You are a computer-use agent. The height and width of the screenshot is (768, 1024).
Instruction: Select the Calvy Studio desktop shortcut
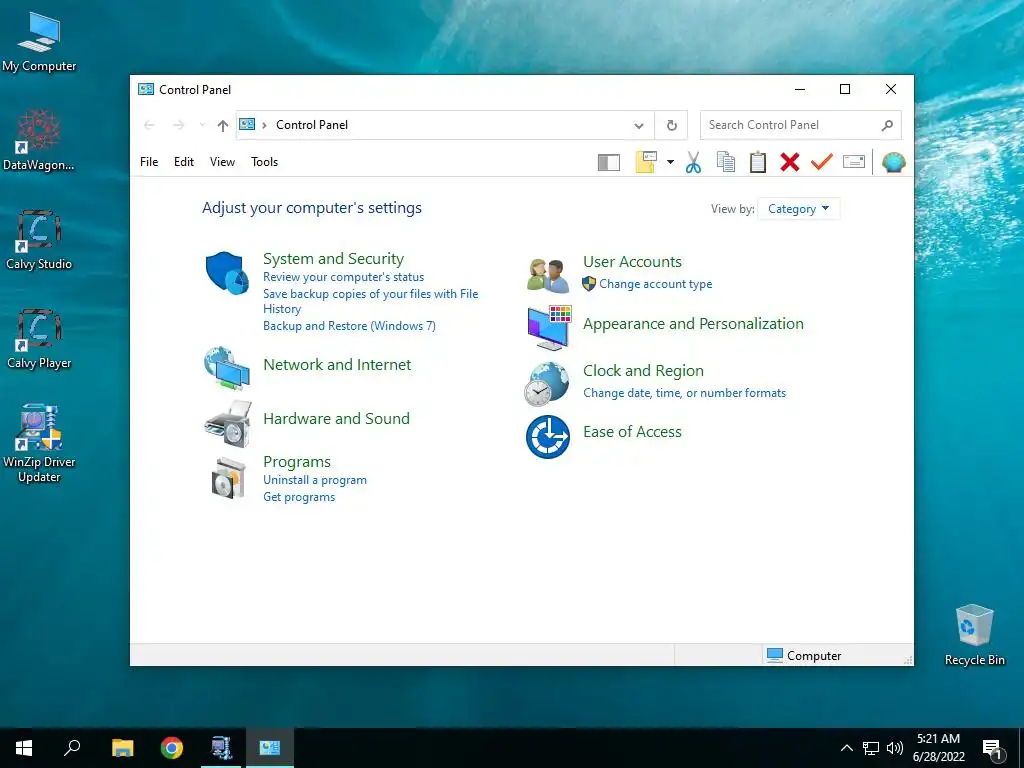click(x=39, y=240)
